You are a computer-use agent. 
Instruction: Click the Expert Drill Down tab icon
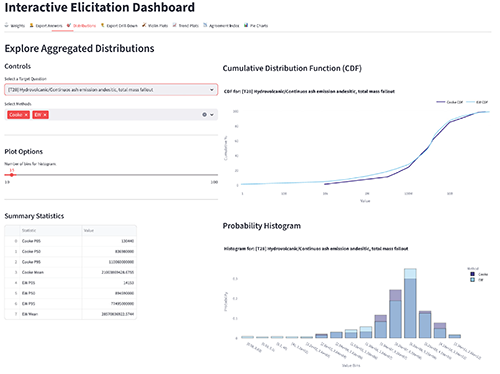[103, 25]
